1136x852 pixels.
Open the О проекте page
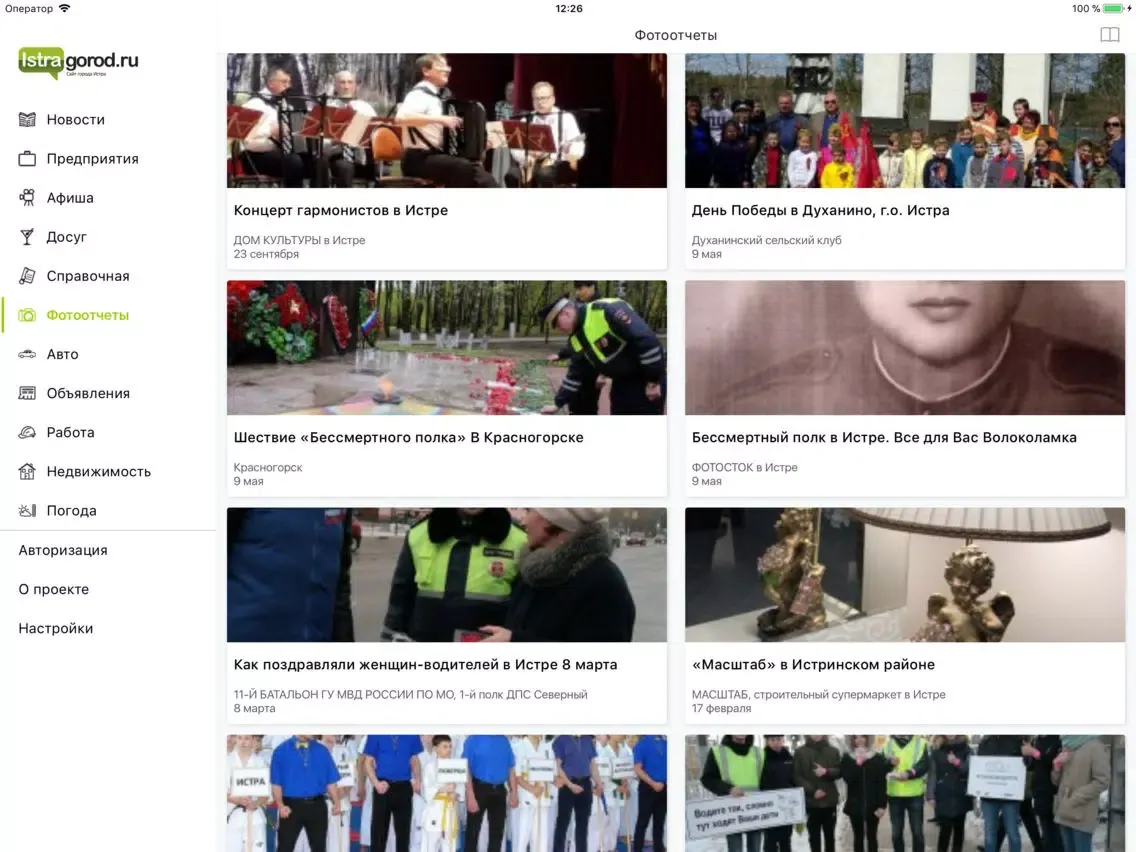[54, 590]
